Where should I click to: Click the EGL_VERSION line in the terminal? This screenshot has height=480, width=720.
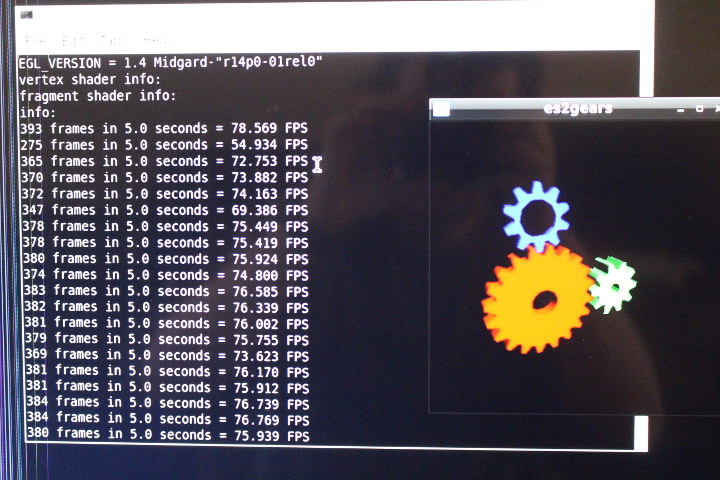170,62
